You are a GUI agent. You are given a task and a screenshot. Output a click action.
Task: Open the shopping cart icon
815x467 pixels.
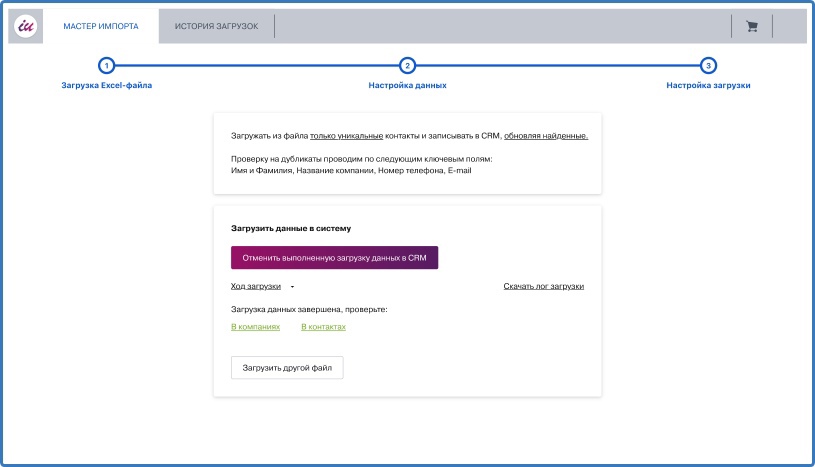pyautogui.click(x=752, y=26)
